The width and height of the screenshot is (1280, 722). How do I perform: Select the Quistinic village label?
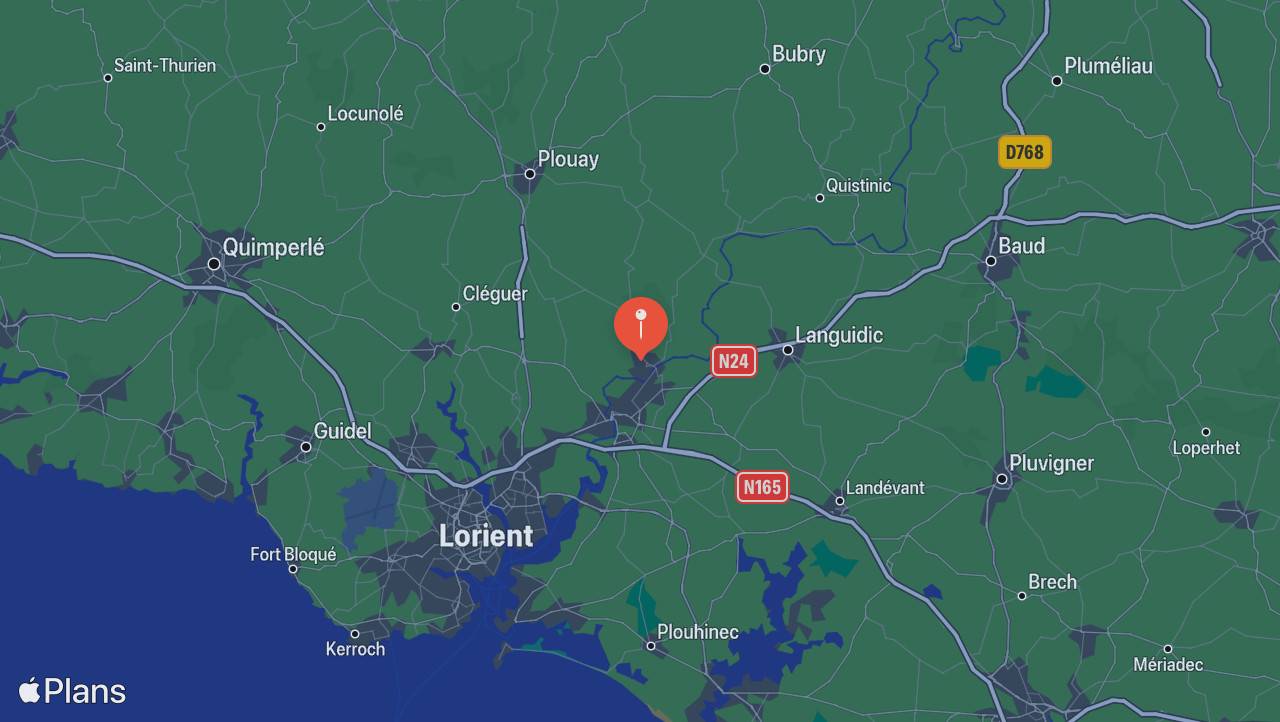(x=858, y=186)
